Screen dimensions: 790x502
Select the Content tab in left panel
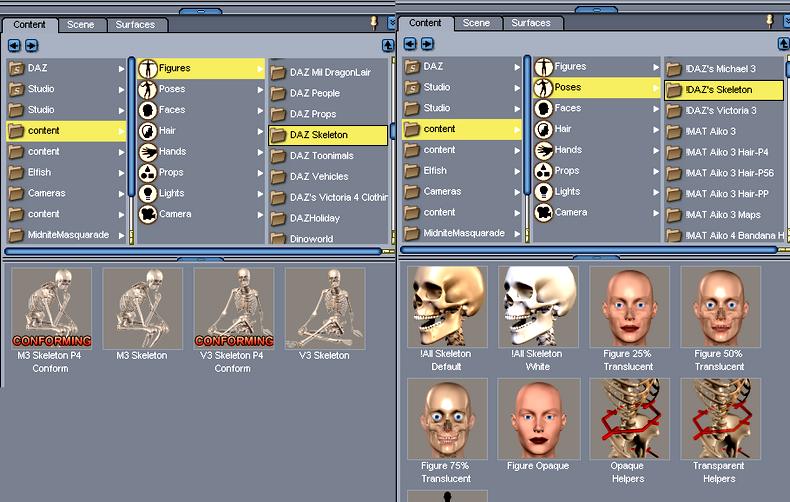point(29,25)
